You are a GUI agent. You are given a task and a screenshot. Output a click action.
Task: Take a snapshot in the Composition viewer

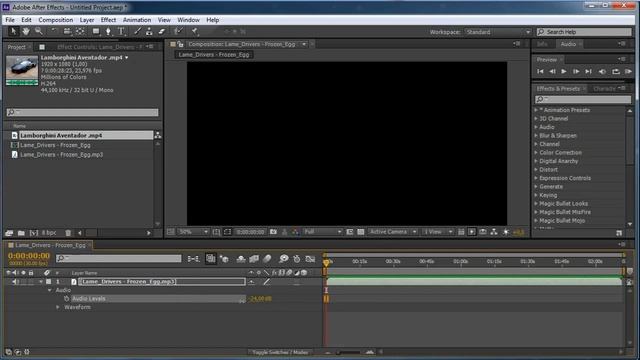(273, 232)
